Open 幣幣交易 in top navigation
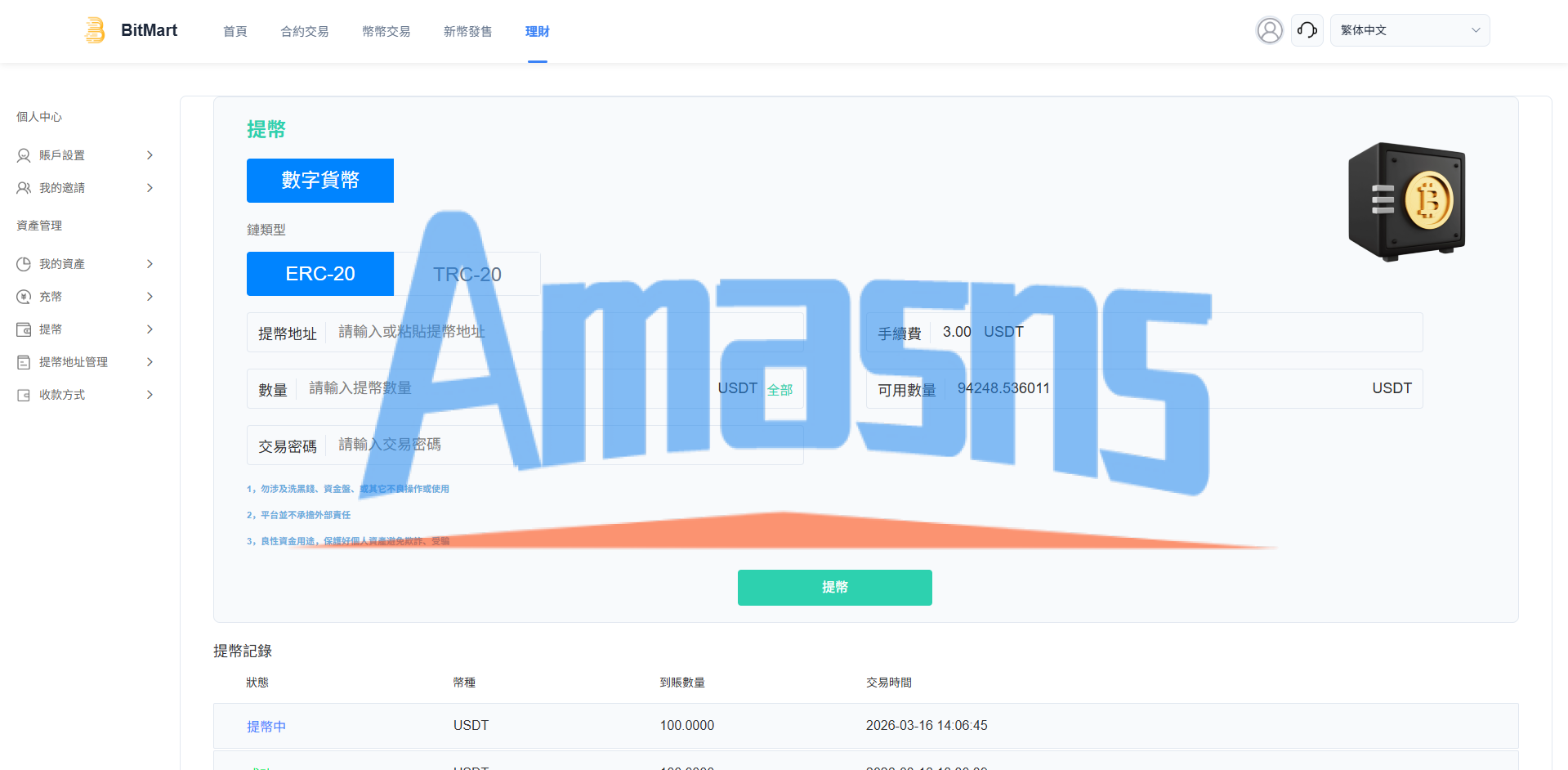 [x=386, y=31]
